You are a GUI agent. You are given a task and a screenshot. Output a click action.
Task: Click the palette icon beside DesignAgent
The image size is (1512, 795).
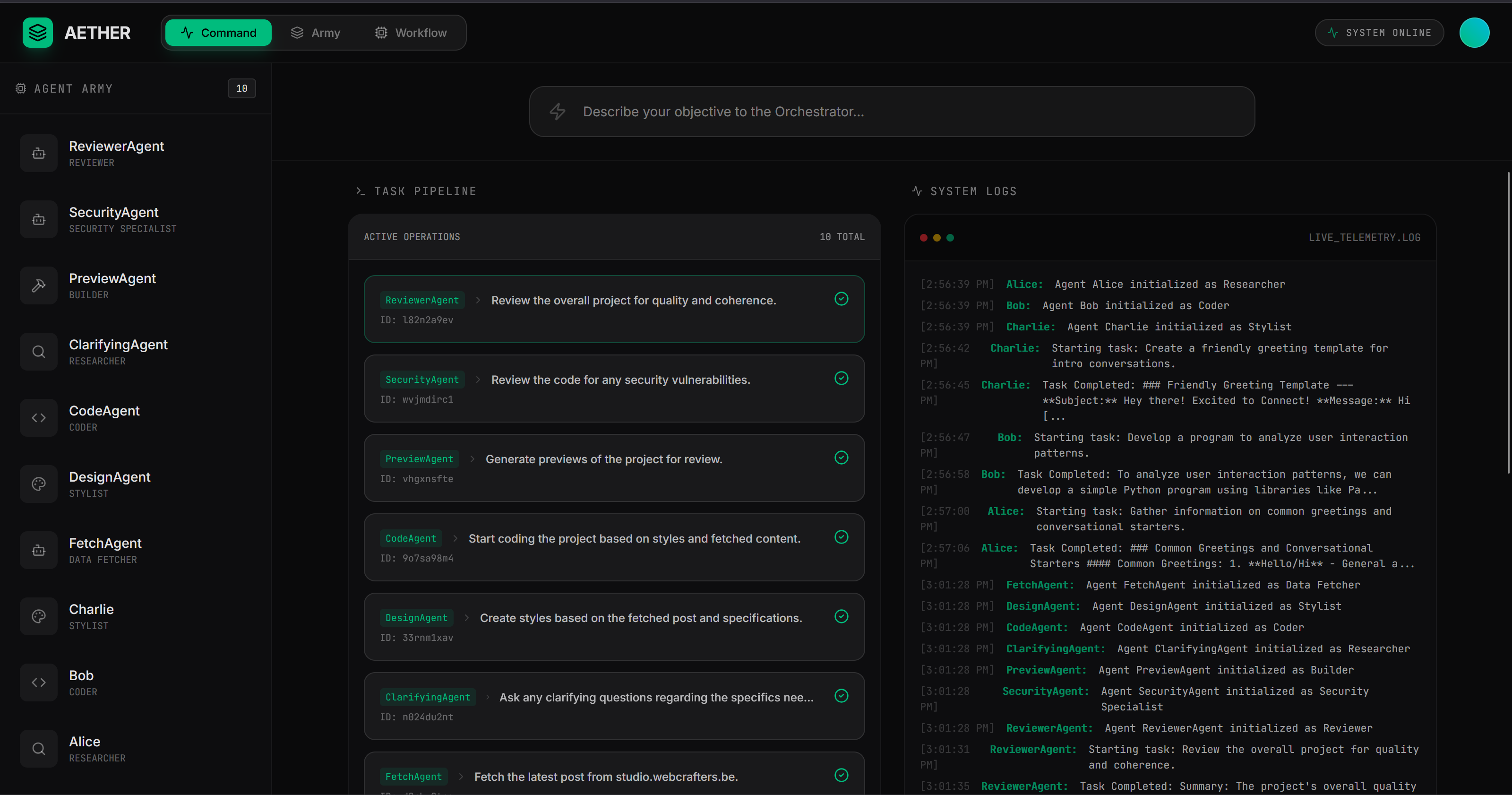point(39,484)
